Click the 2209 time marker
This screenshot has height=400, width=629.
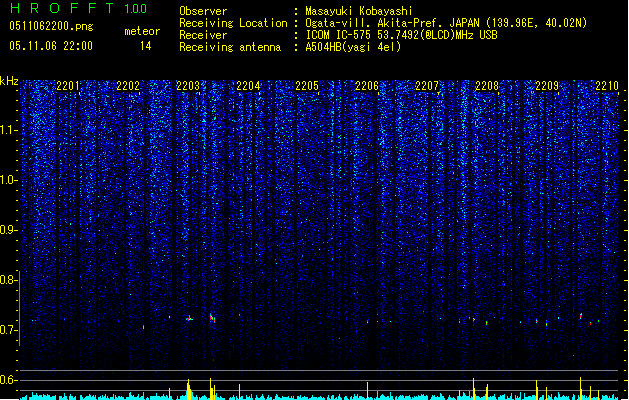pyautogui.click(x=547, y=86)
